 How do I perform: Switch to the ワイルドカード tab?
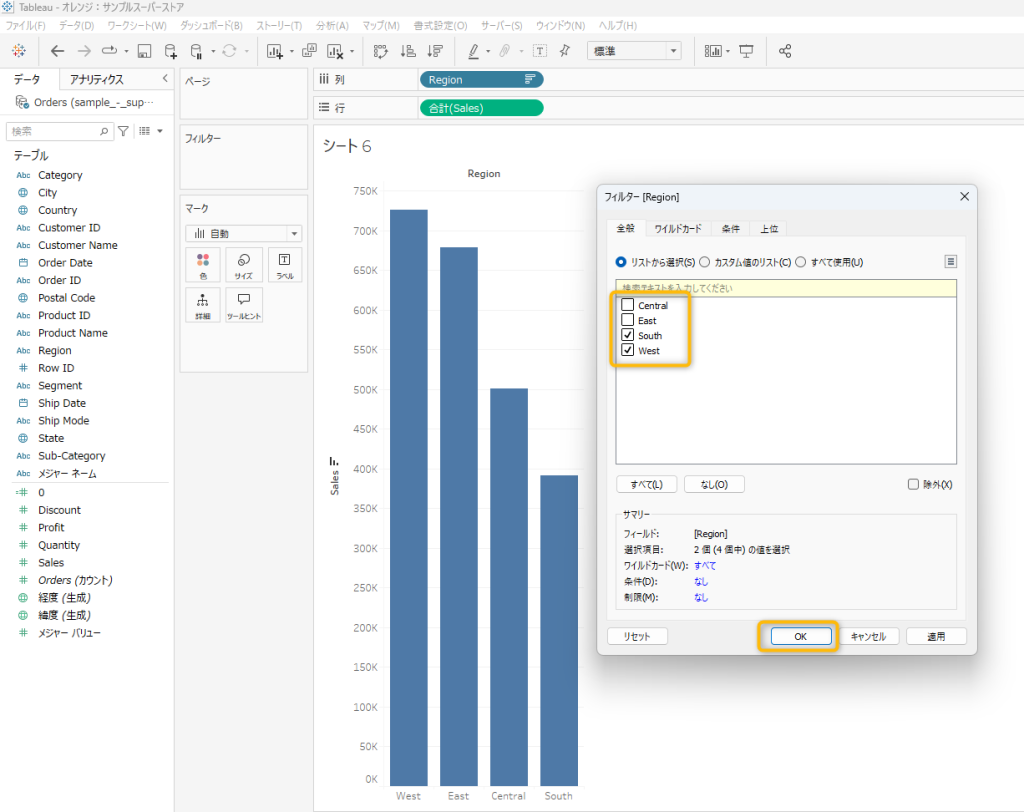pyautogui.click(x=677, y=229)
